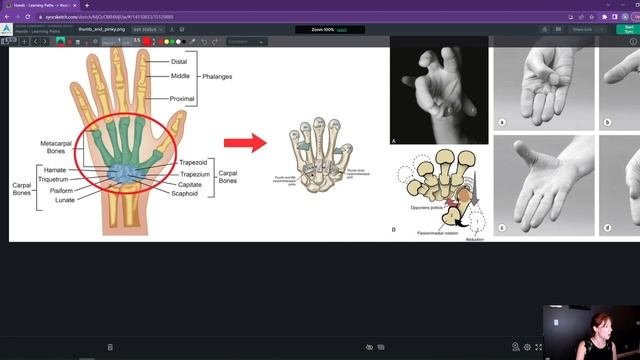This screenshot has width=640, height=360.
Task: Open viewer settings gear at bottom right
Action: click(527, 347)
